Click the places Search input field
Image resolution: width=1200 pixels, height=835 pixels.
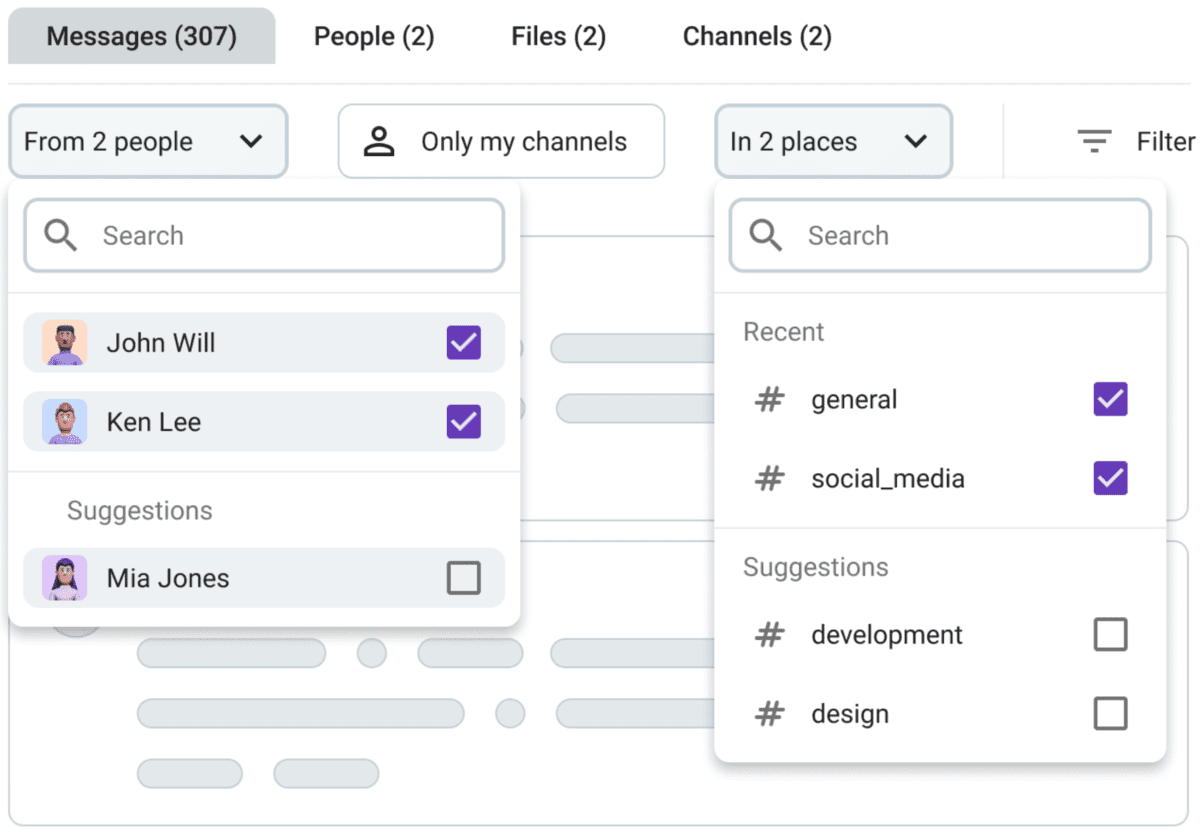pyautogui.click(x=960, y=236)
